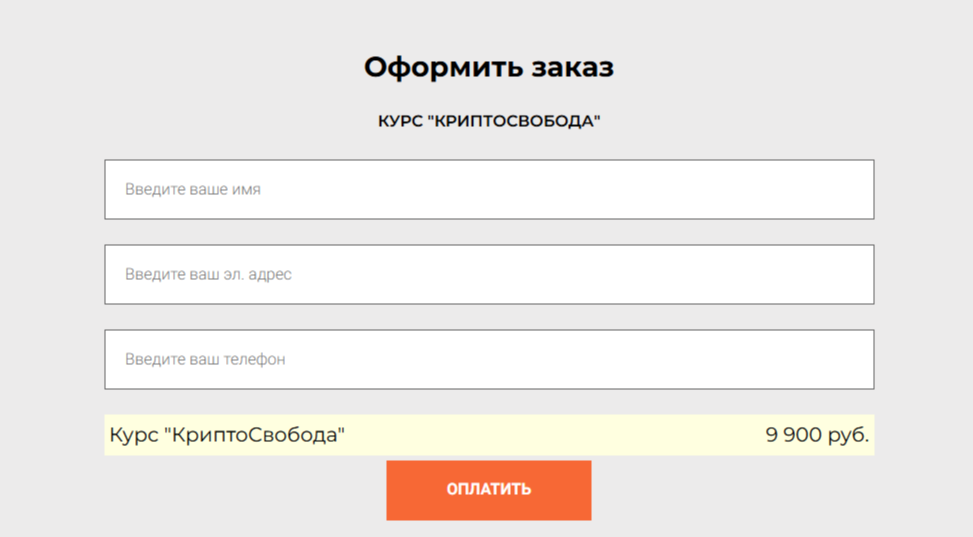This screenshot has width=973, height=537.
Task: Click the word 'КРИПТОСВОБОДА' in the subtitle
Action: [512, 121]
